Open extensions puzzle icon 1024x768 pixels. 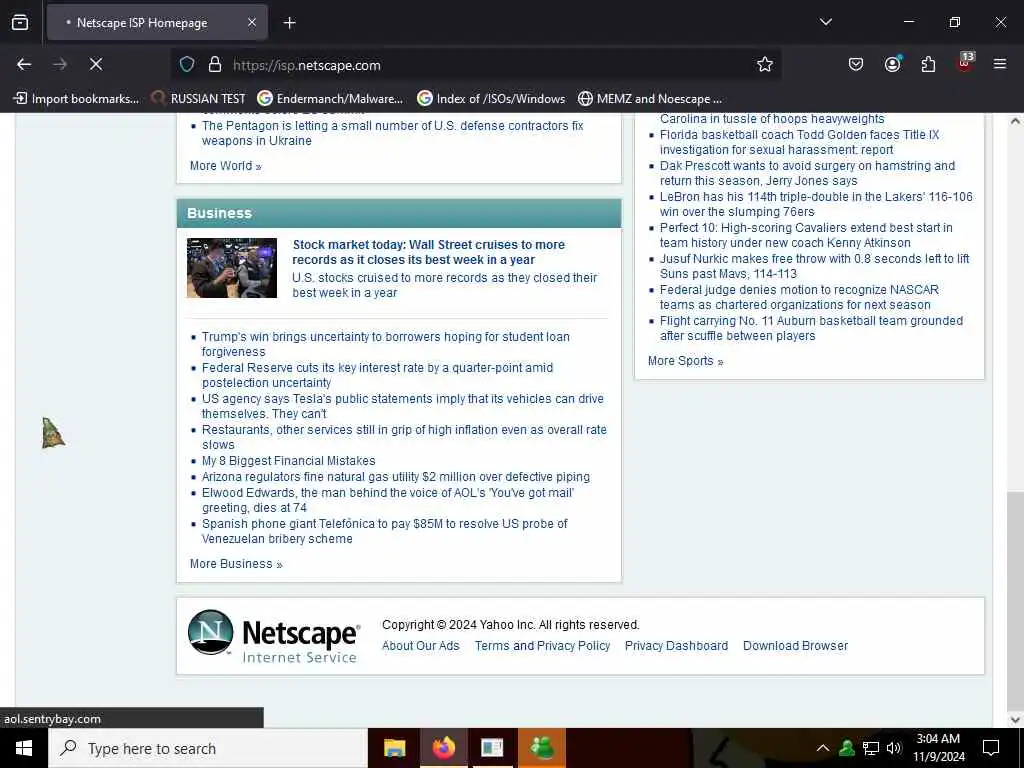tap(928, 64)
